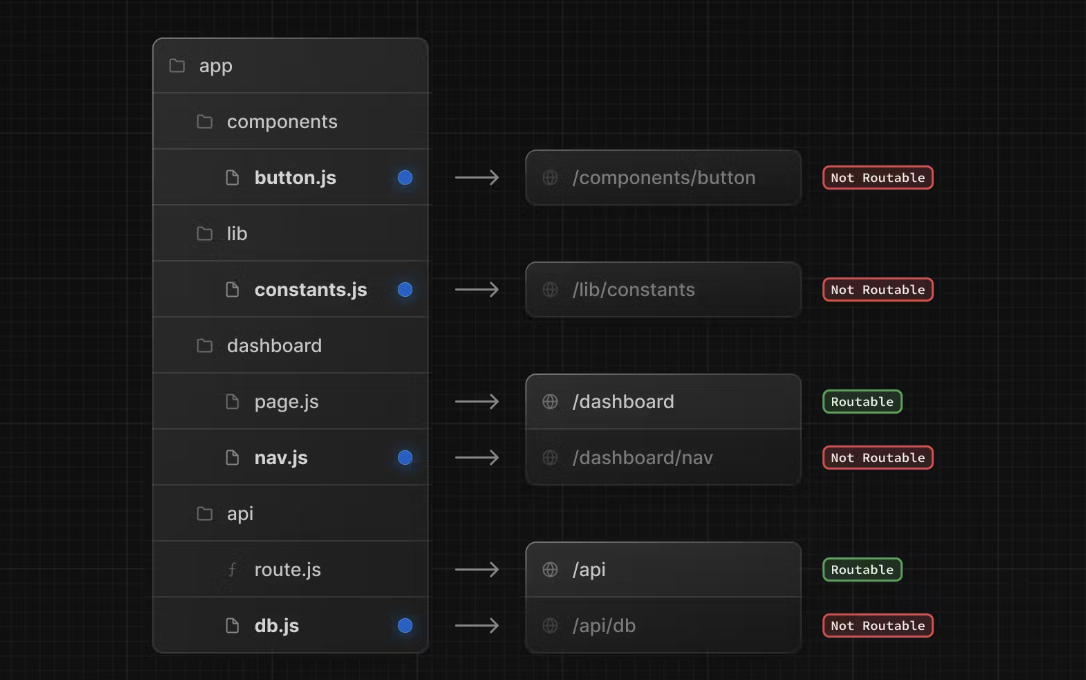Click the page.js file icon
This screenshot has width=1086, height=680.
point(233,402)
